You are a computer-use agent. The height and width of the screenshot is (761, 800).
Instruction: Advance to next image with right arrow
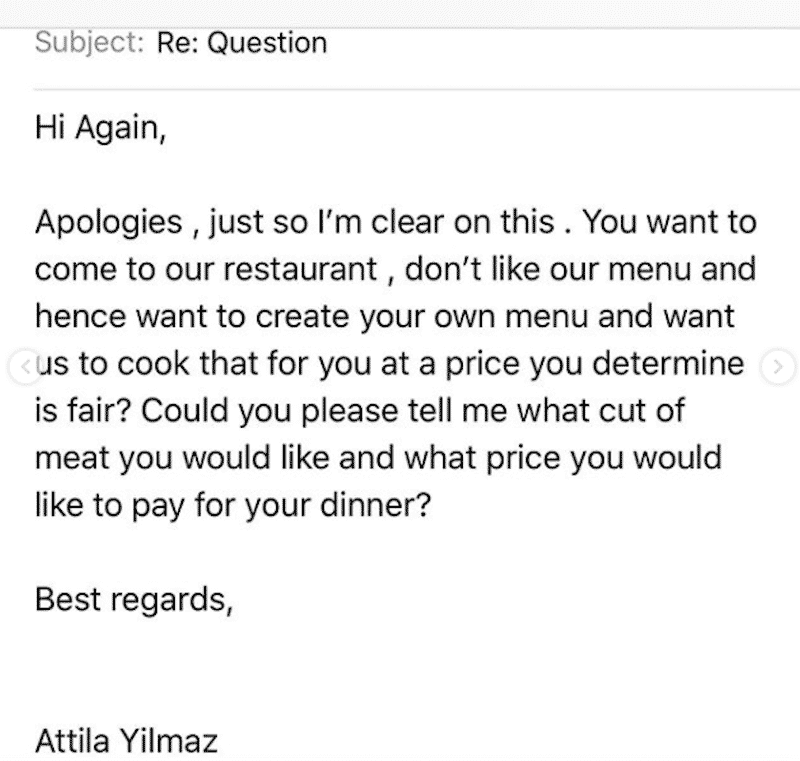778,366
